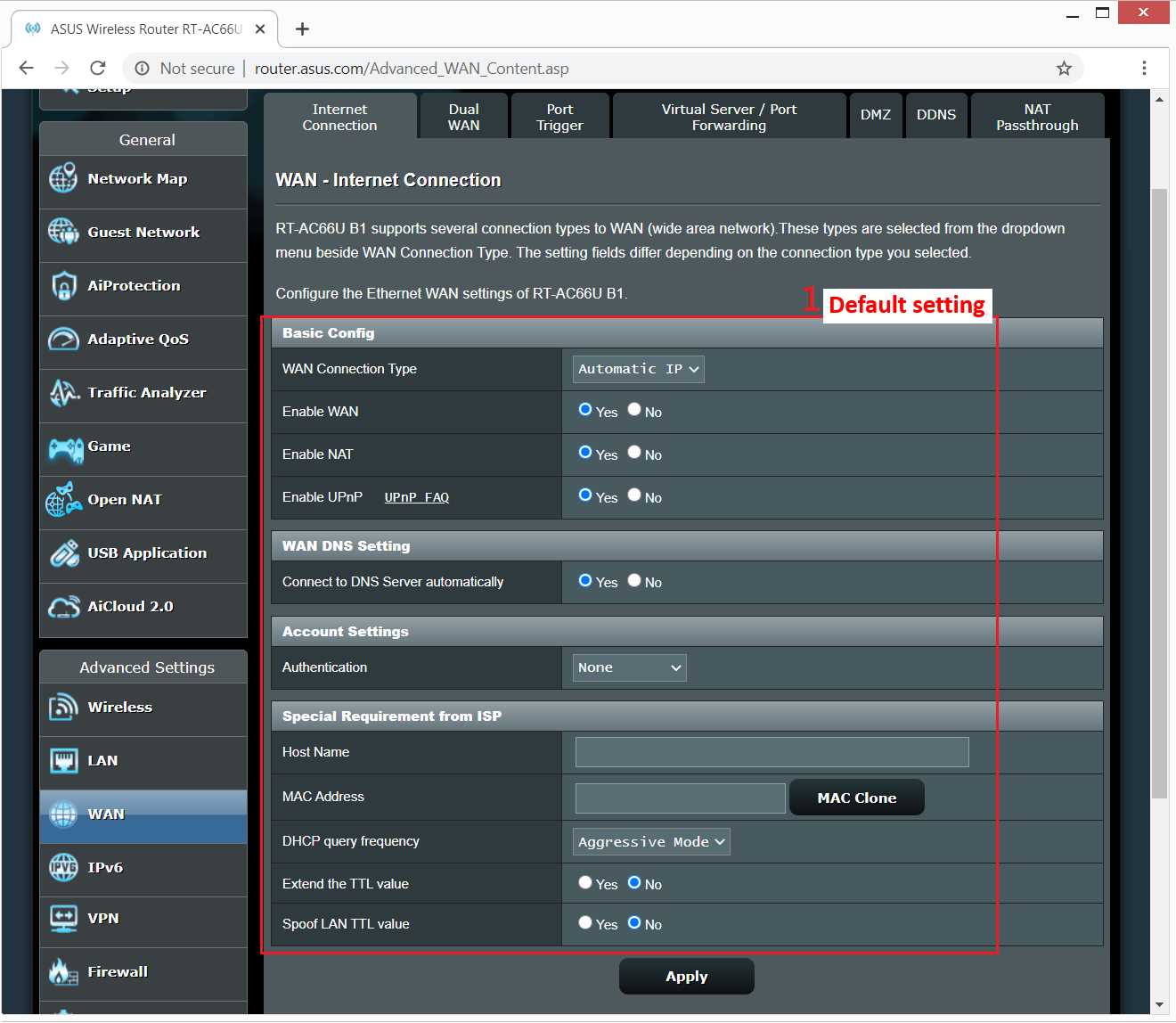Select No for Spoof LAN TTL value

tap(634, 922)
